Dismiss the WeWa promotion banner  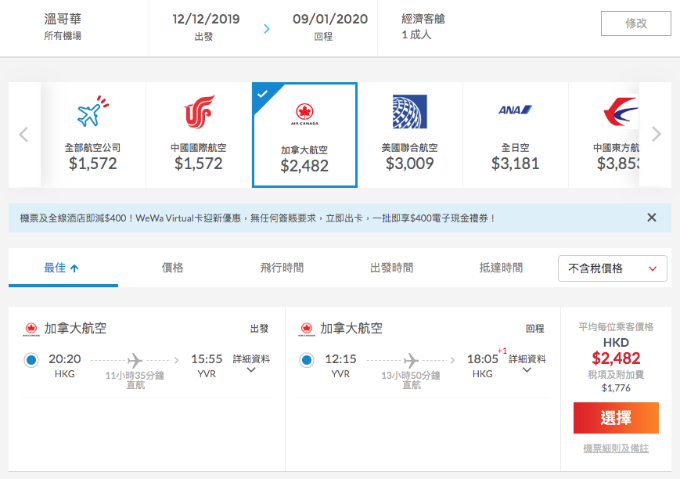tap(651, 217)
